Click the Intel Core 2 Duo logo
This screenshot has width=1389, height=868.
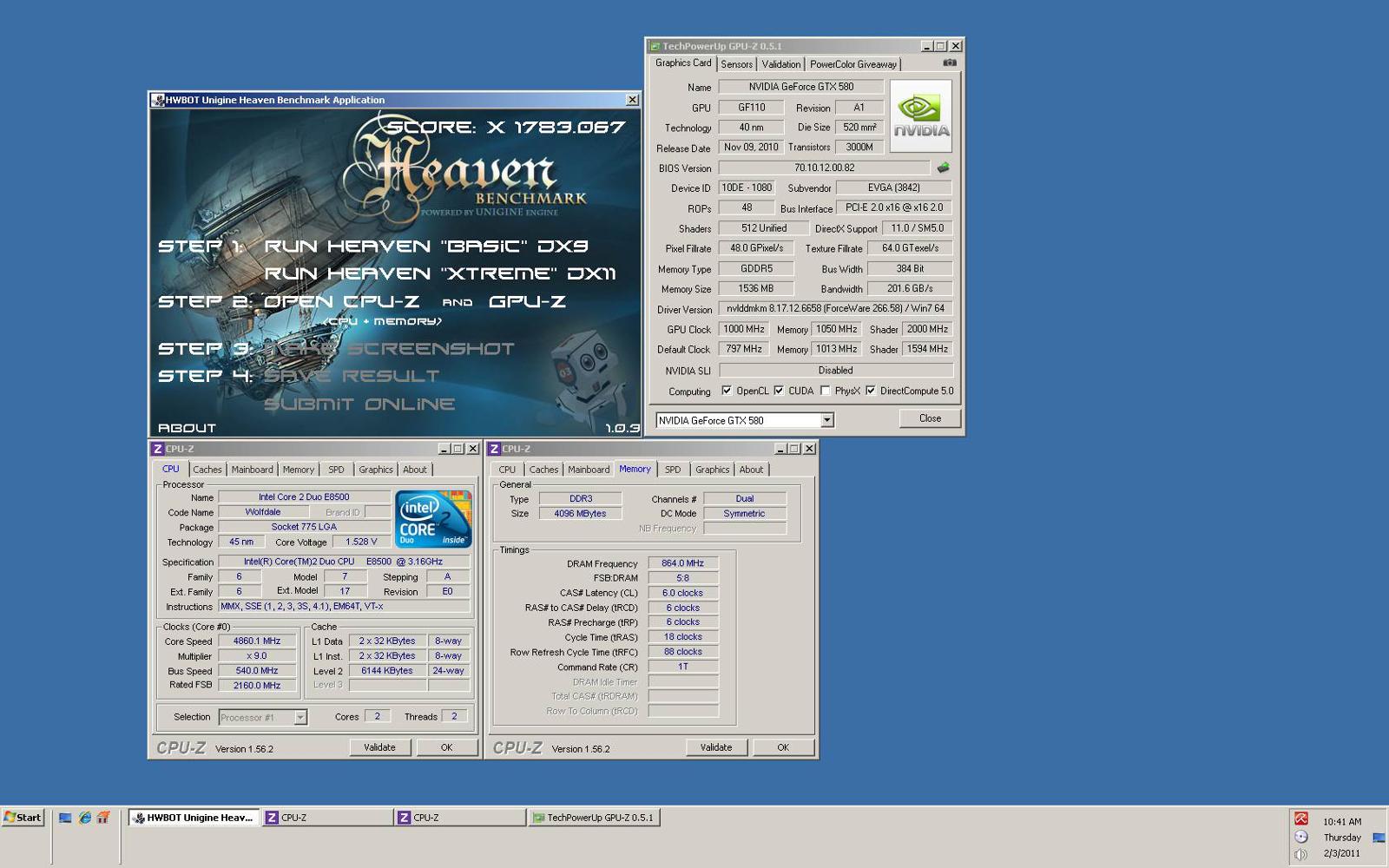(x=433, y=519)
